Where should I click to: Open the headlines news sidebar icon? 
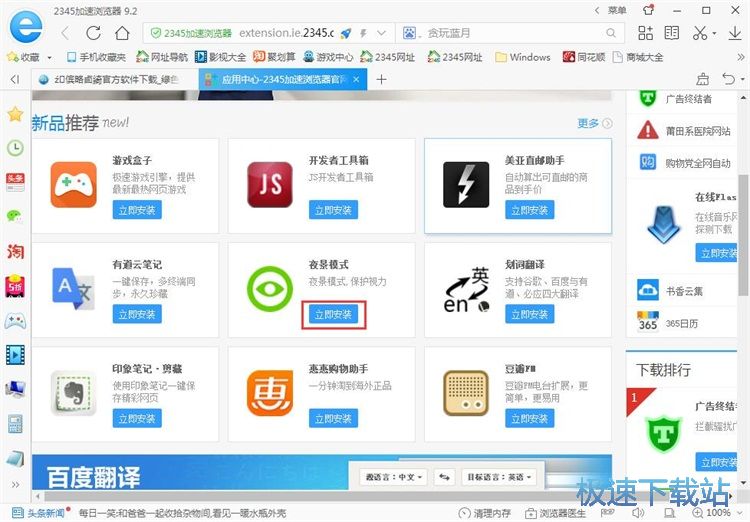[15, 182]
